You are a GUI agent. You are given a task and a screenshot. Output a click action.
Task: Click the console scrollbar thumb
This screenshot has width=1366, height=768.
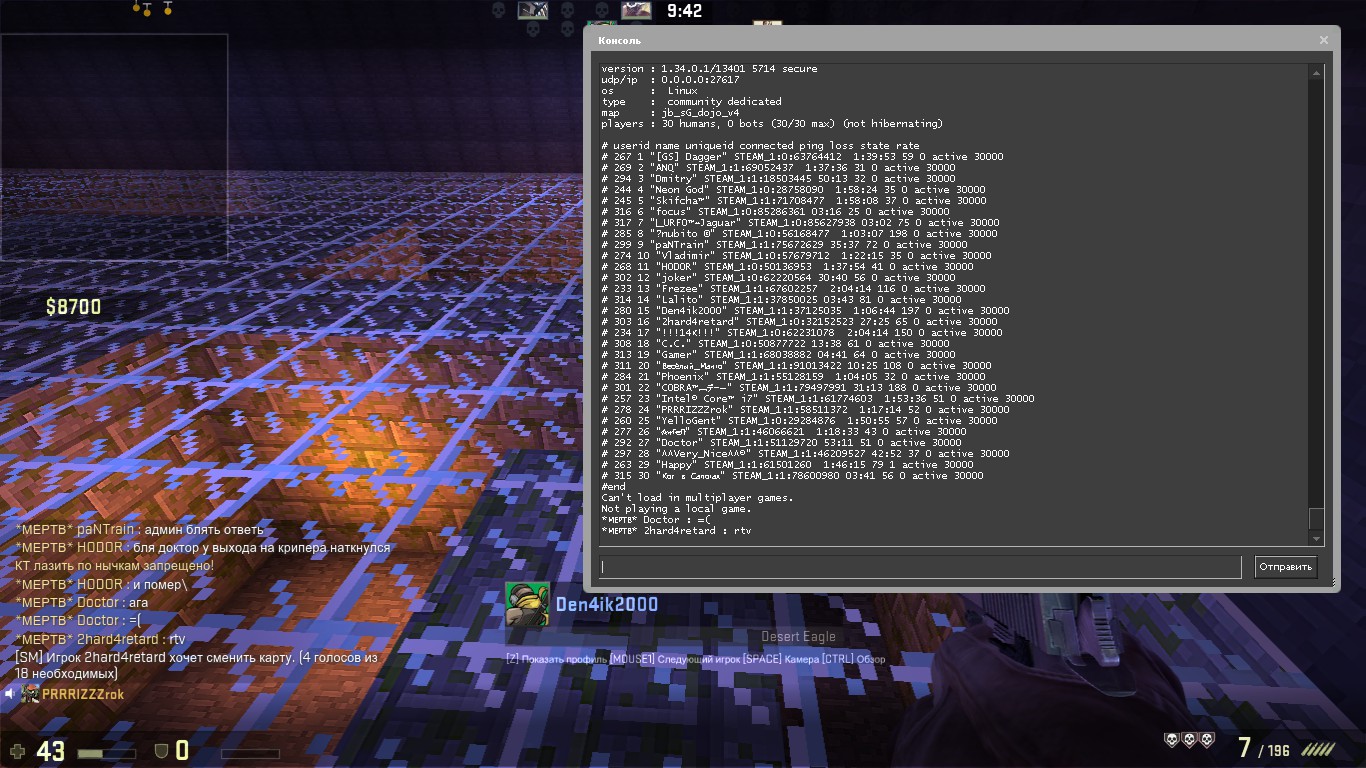click(1316, 520)
